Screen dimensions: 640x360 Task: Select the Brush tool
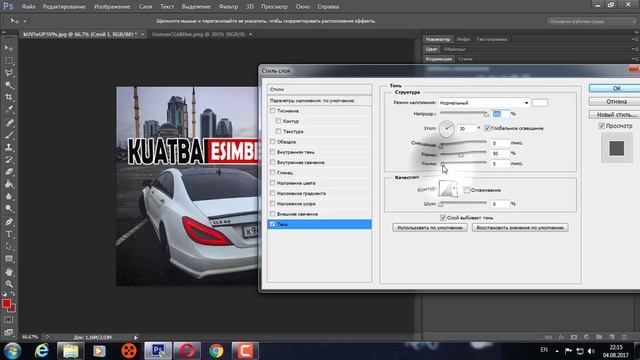coord(9,135)
